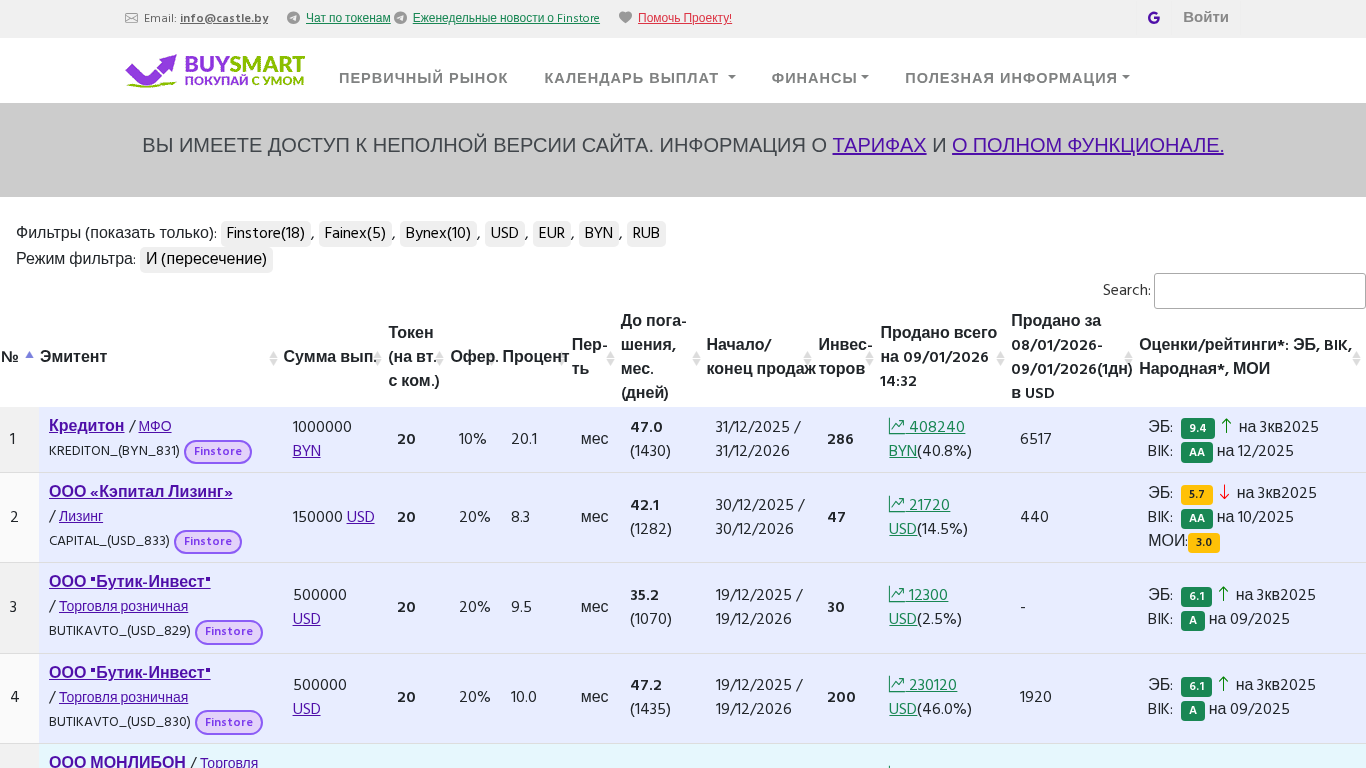
Task: Click the heart icon beside Помочь Проекту
Action: coord(625,18)
